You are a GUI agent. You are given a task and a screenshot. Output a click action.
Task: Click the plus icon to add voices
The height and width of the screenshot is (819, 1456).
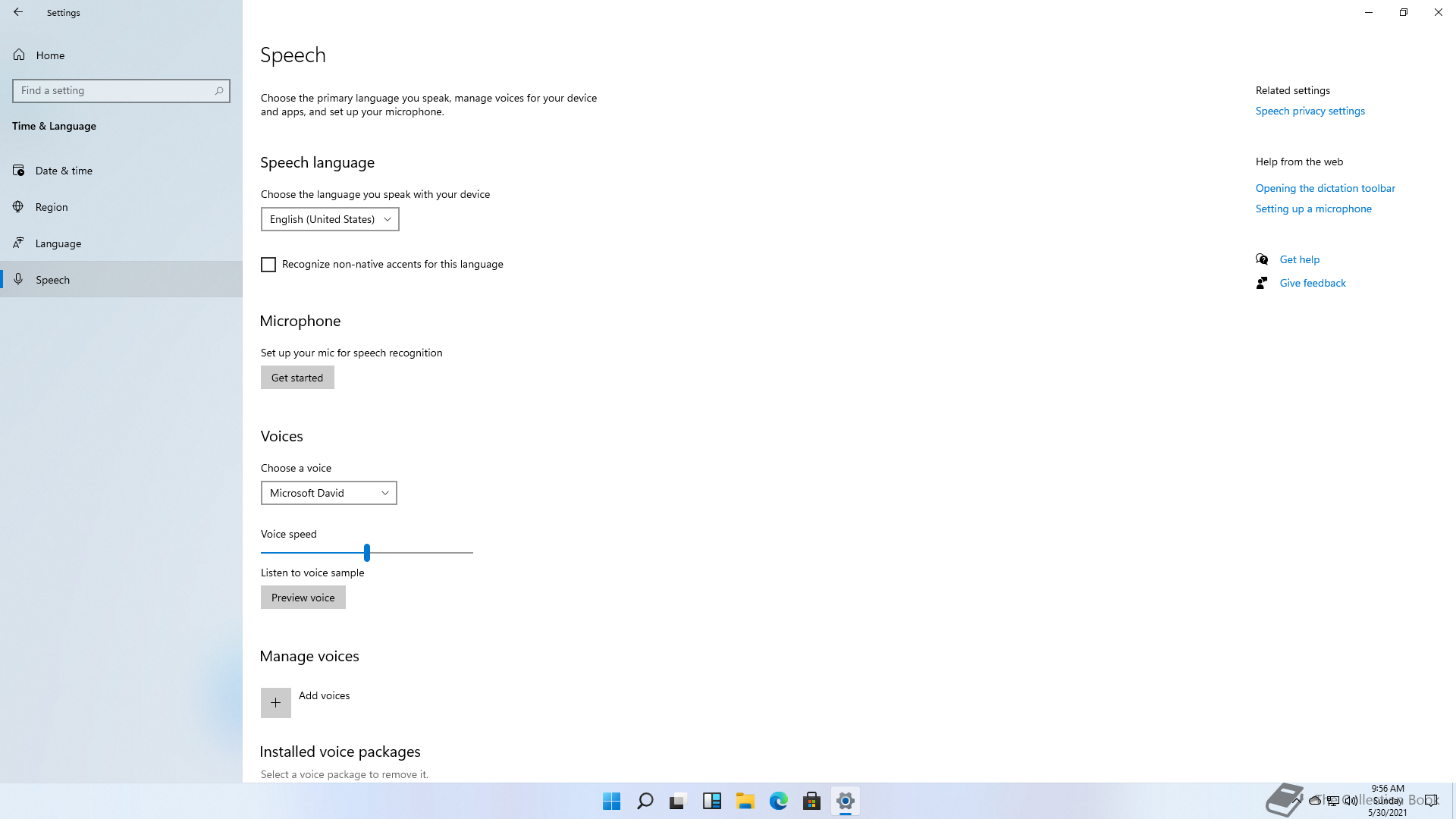tap(275, 703)
